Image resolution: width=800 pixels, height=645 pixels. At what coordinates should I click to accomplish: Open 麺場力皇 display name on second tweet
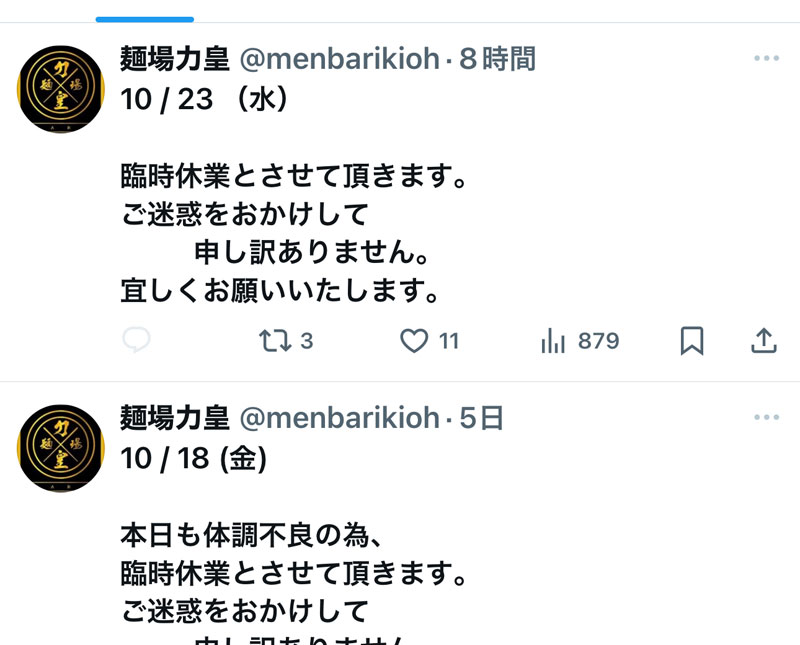[175, 418]
